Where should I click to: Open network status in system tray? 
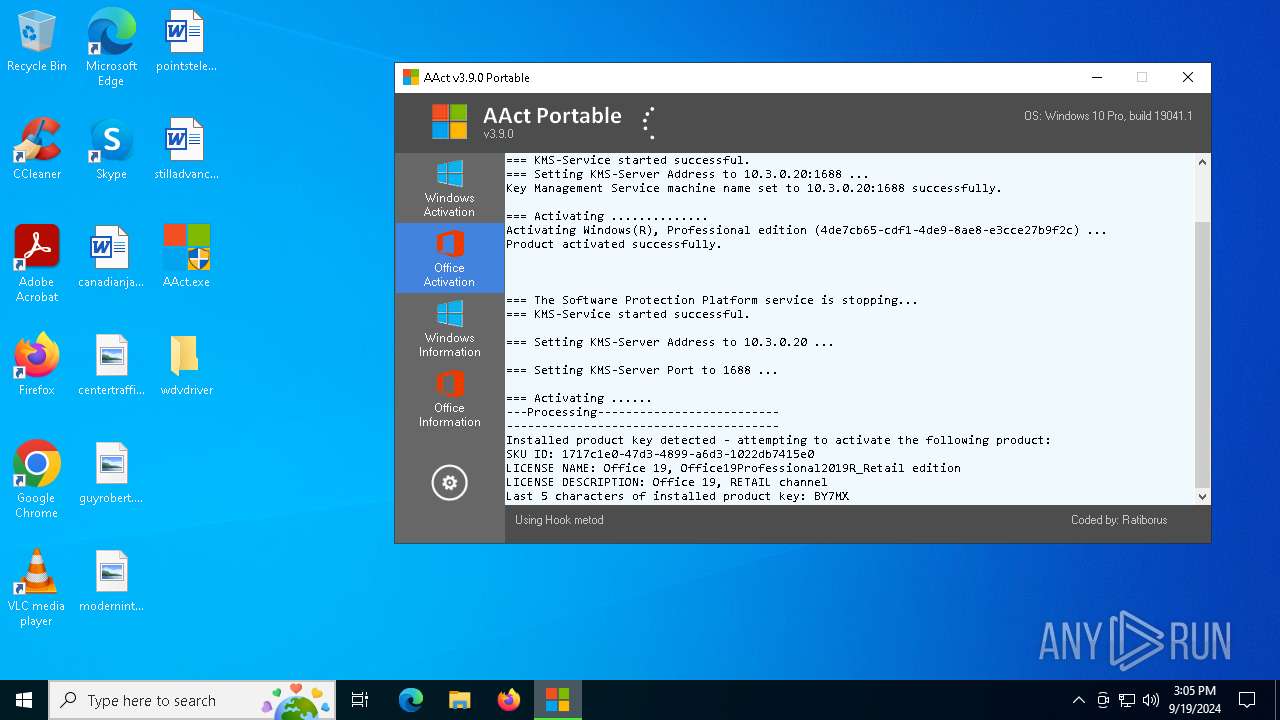tap(1127, 700)
